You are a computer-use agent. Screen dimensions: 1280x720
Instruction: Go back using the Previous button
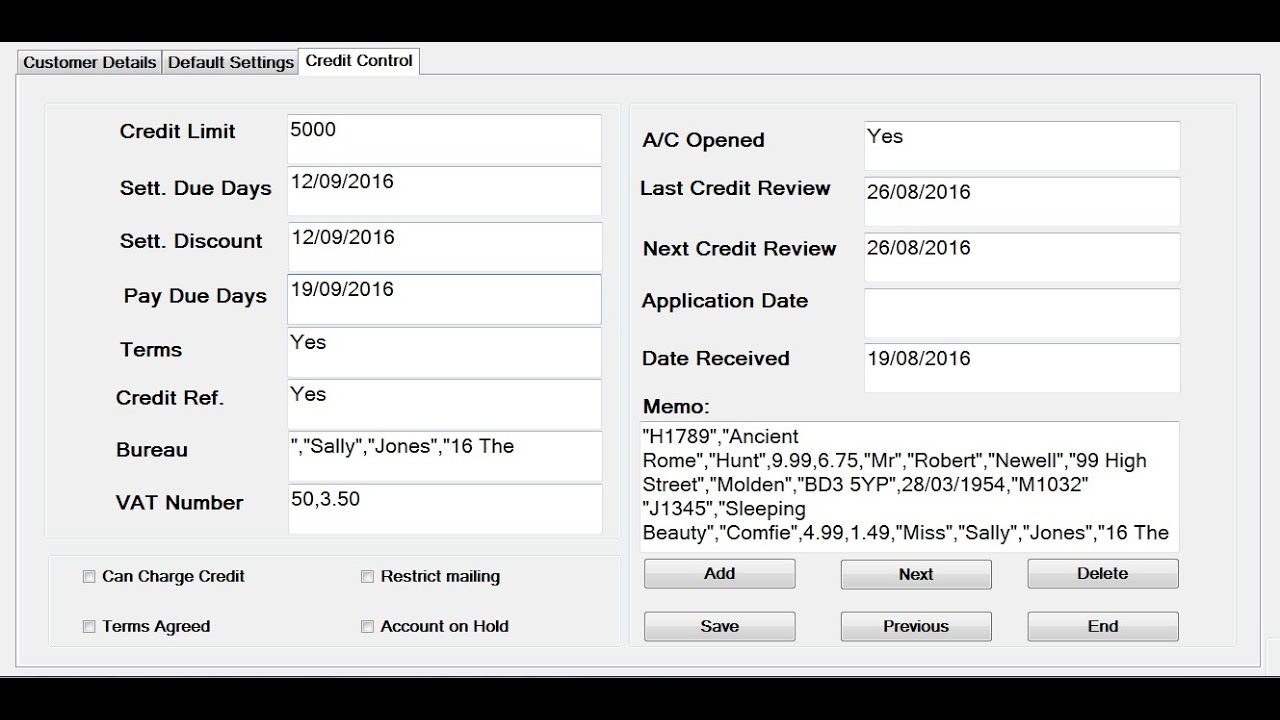916,626
